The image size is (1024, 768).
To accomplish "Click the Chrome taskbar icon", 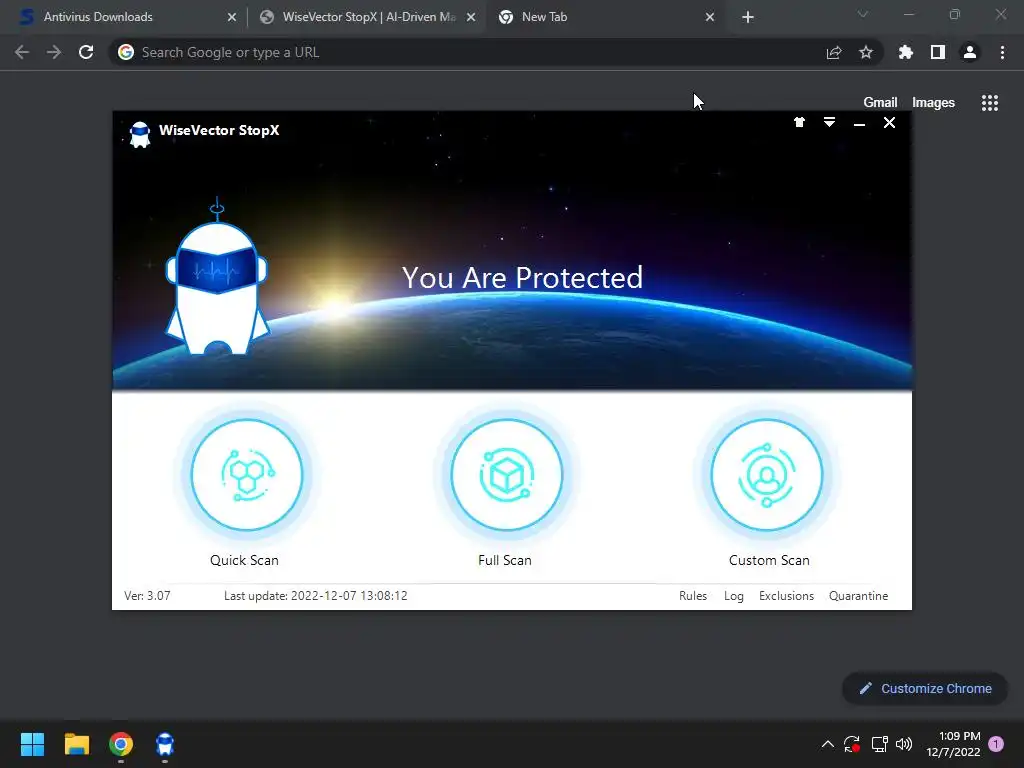I will pos(121,744).
